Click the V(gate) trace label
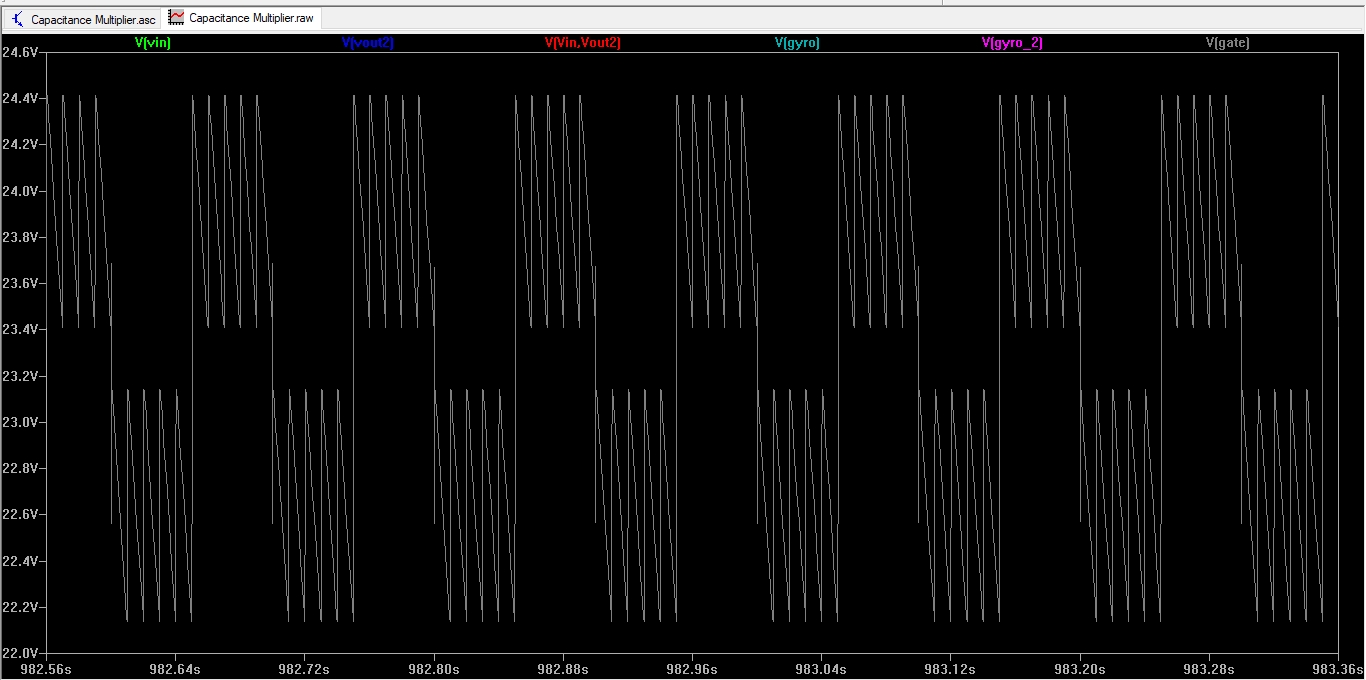The image size is (1366, 680). point(1228,43)
